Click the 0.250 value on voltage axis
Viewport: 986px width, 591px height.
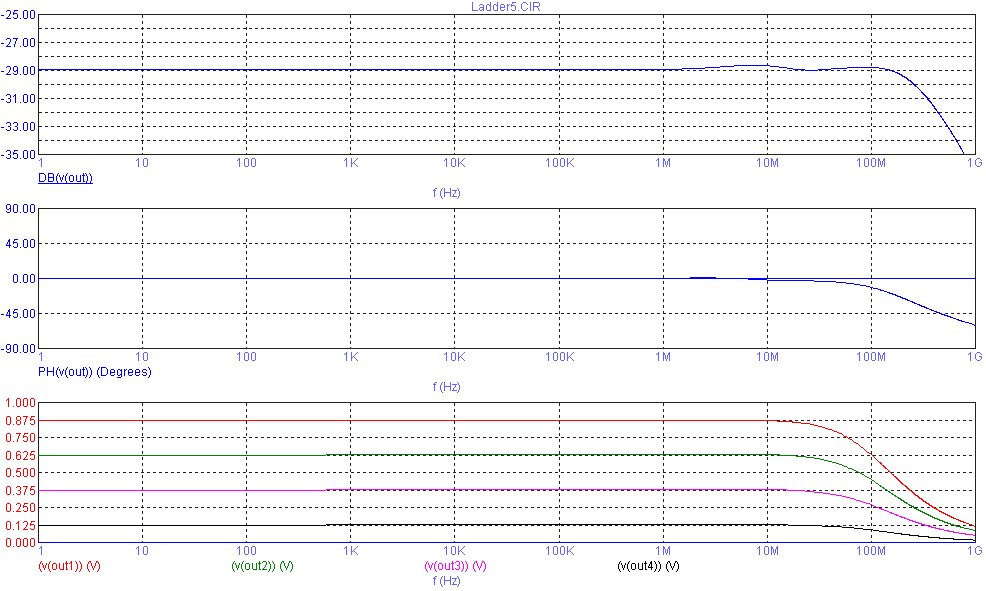21,508
